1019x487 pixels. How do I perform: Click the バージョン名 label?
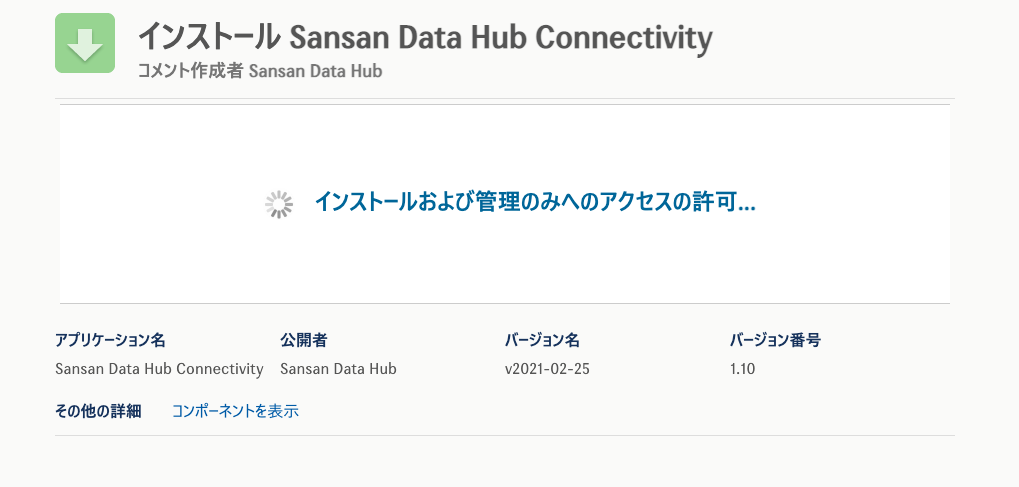pos(542,340)
